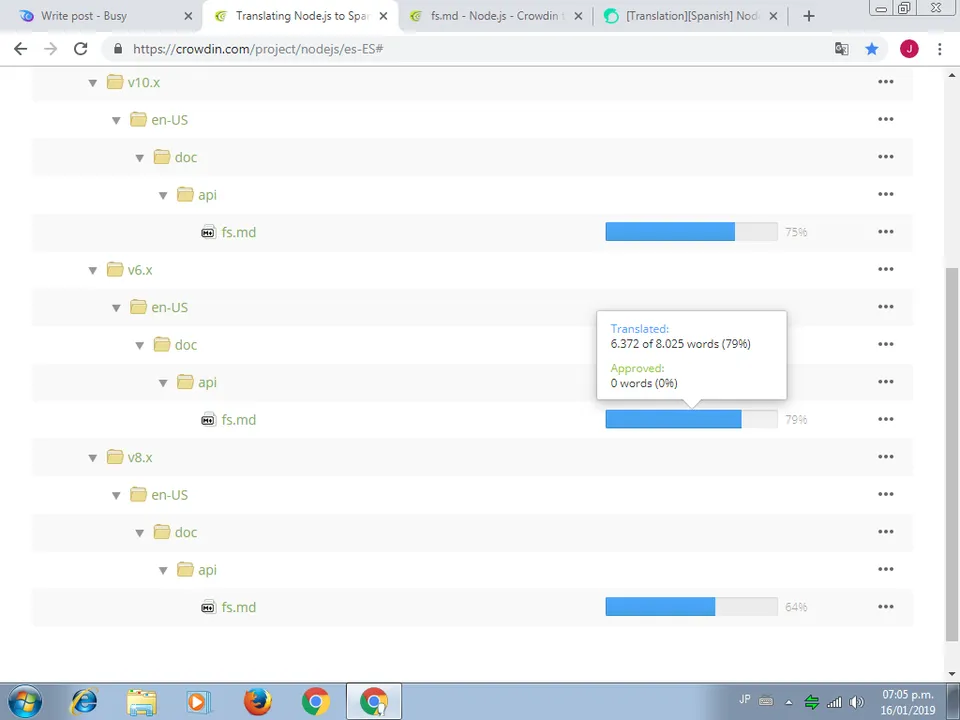960x720 pixels.
Task: Open the Windows Start menu
Action: (x=25, y=702)
